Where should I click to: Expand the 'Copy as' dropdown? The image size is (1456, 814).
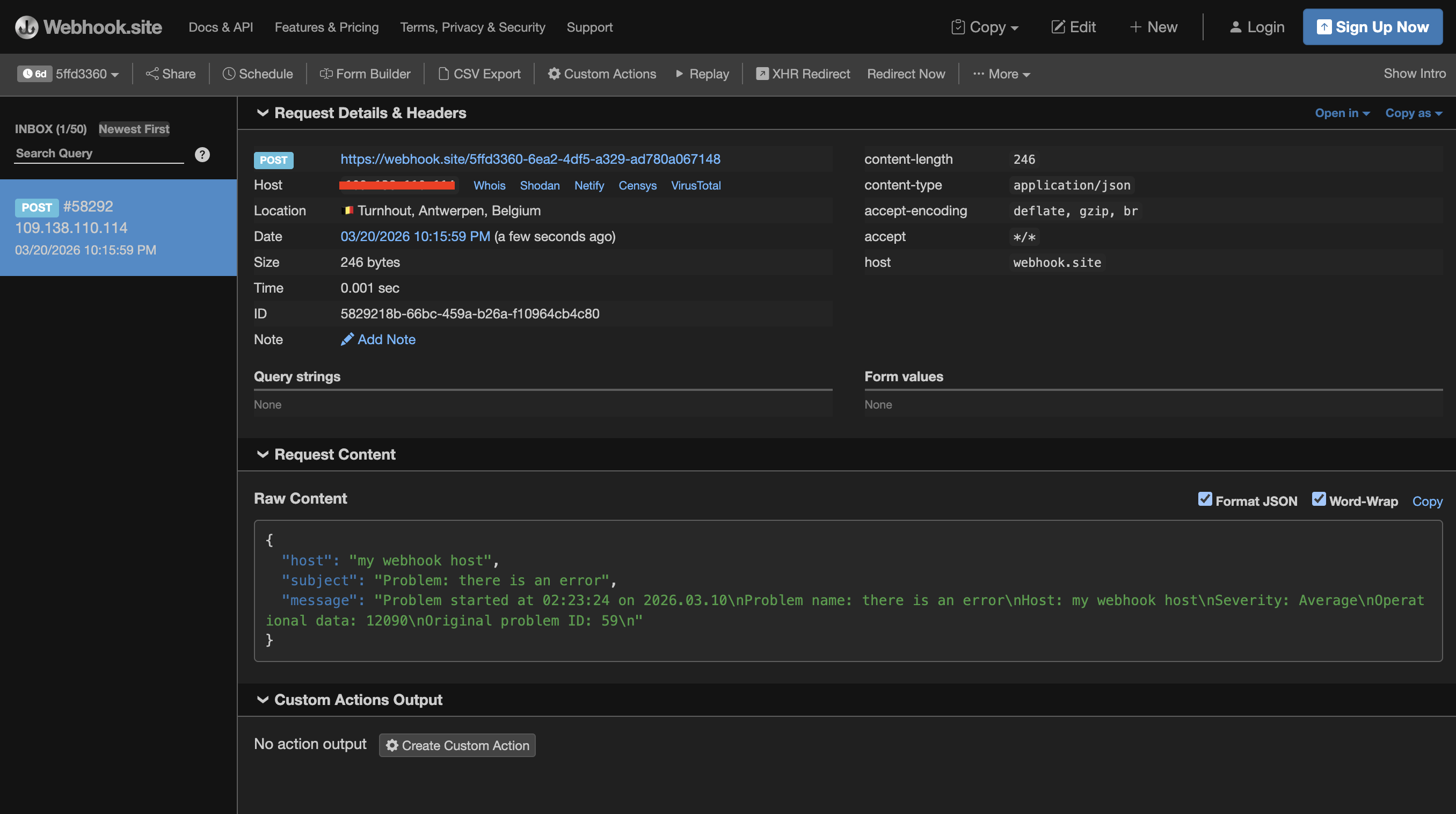1413,113
